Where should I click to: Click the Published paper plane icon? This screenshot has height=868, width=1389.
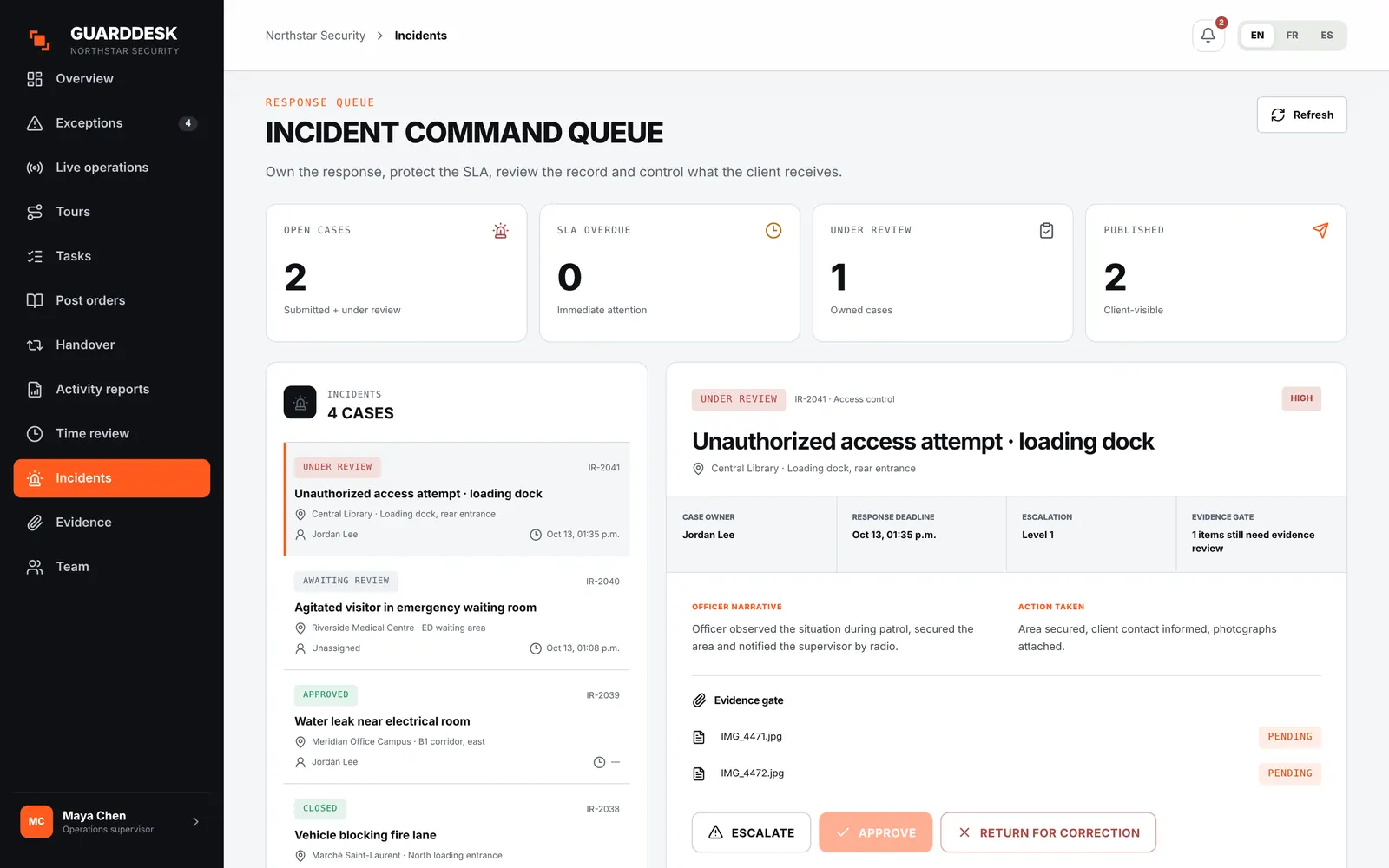tap(1320, 231)
